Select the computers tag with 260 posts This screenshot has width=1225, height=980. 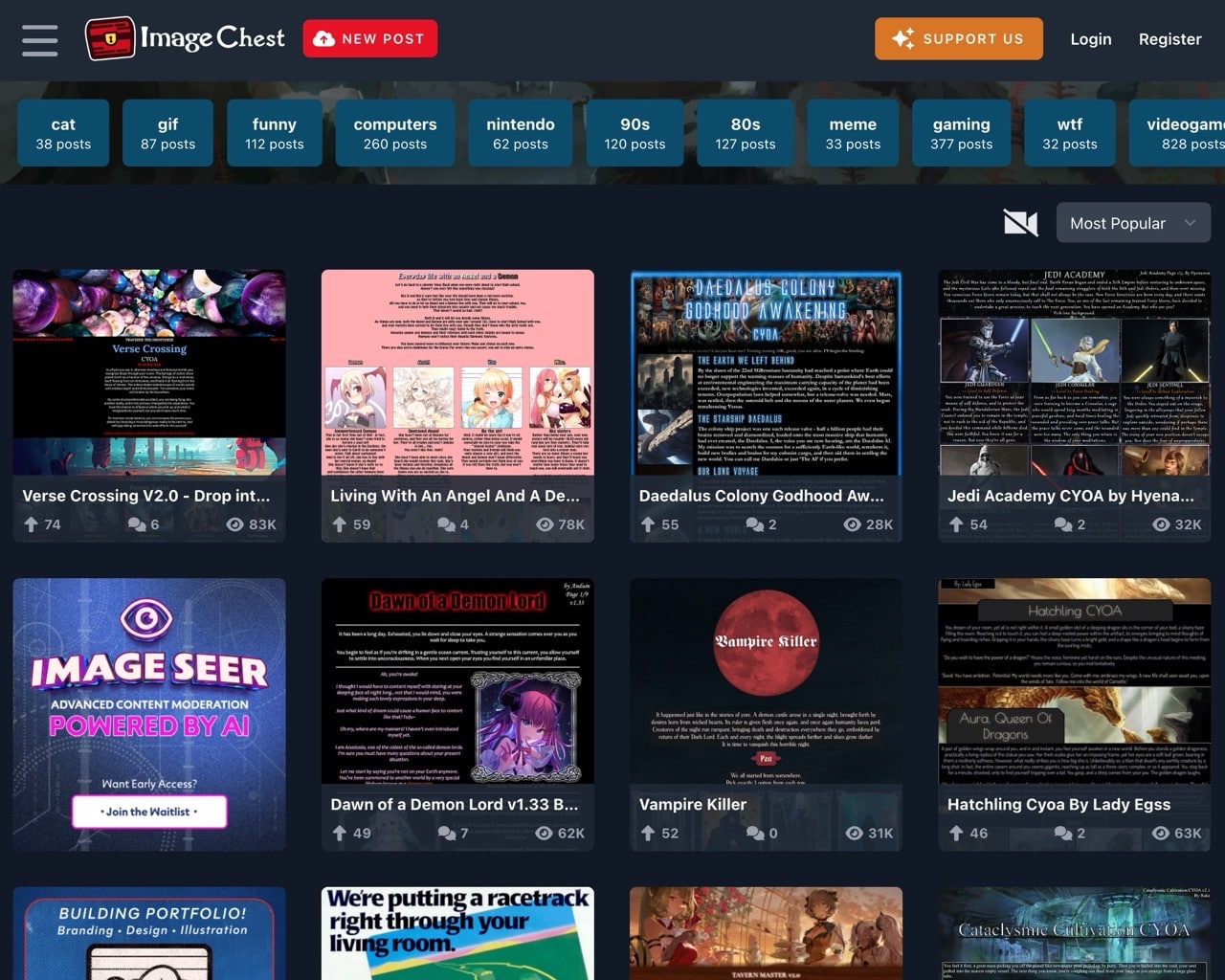pos(394,133)
